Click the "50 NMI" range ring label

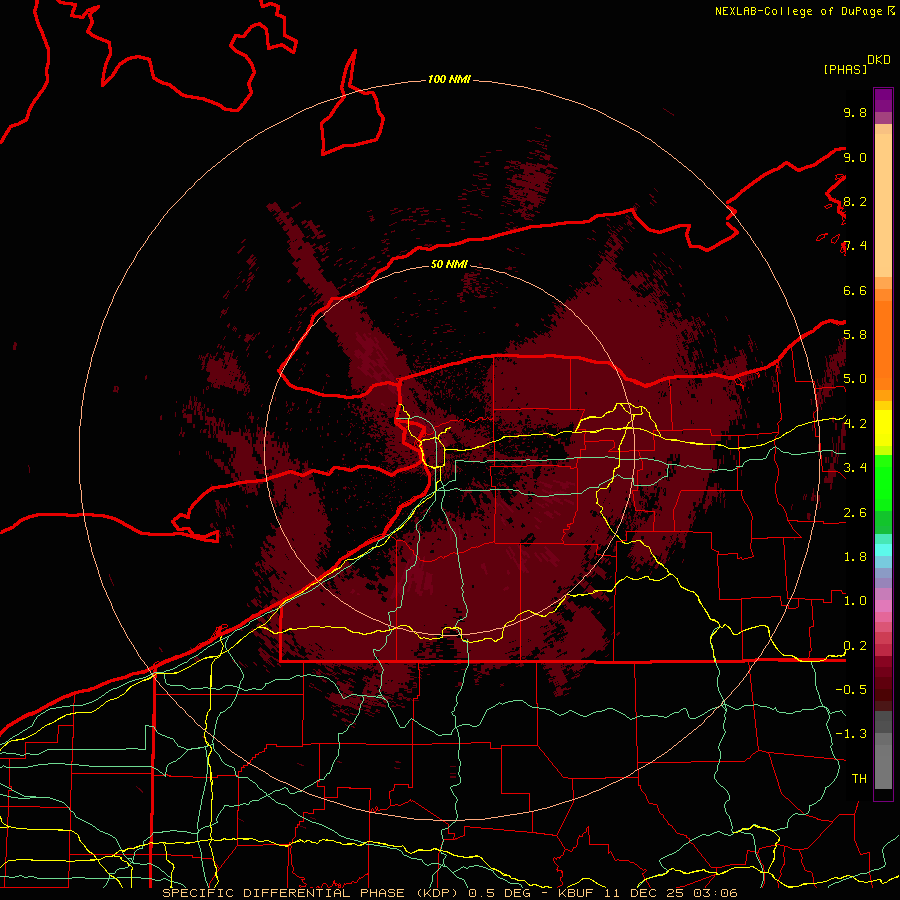coord(449,264)
